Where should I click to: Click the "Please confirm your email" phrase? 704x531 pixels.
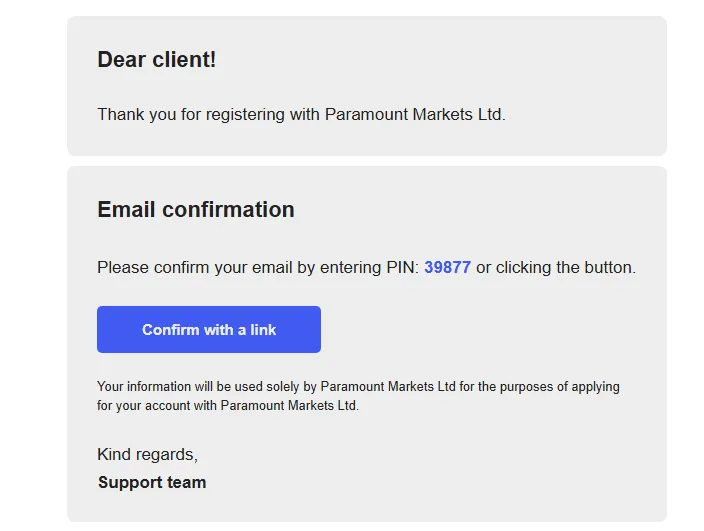tap(186, 268)
